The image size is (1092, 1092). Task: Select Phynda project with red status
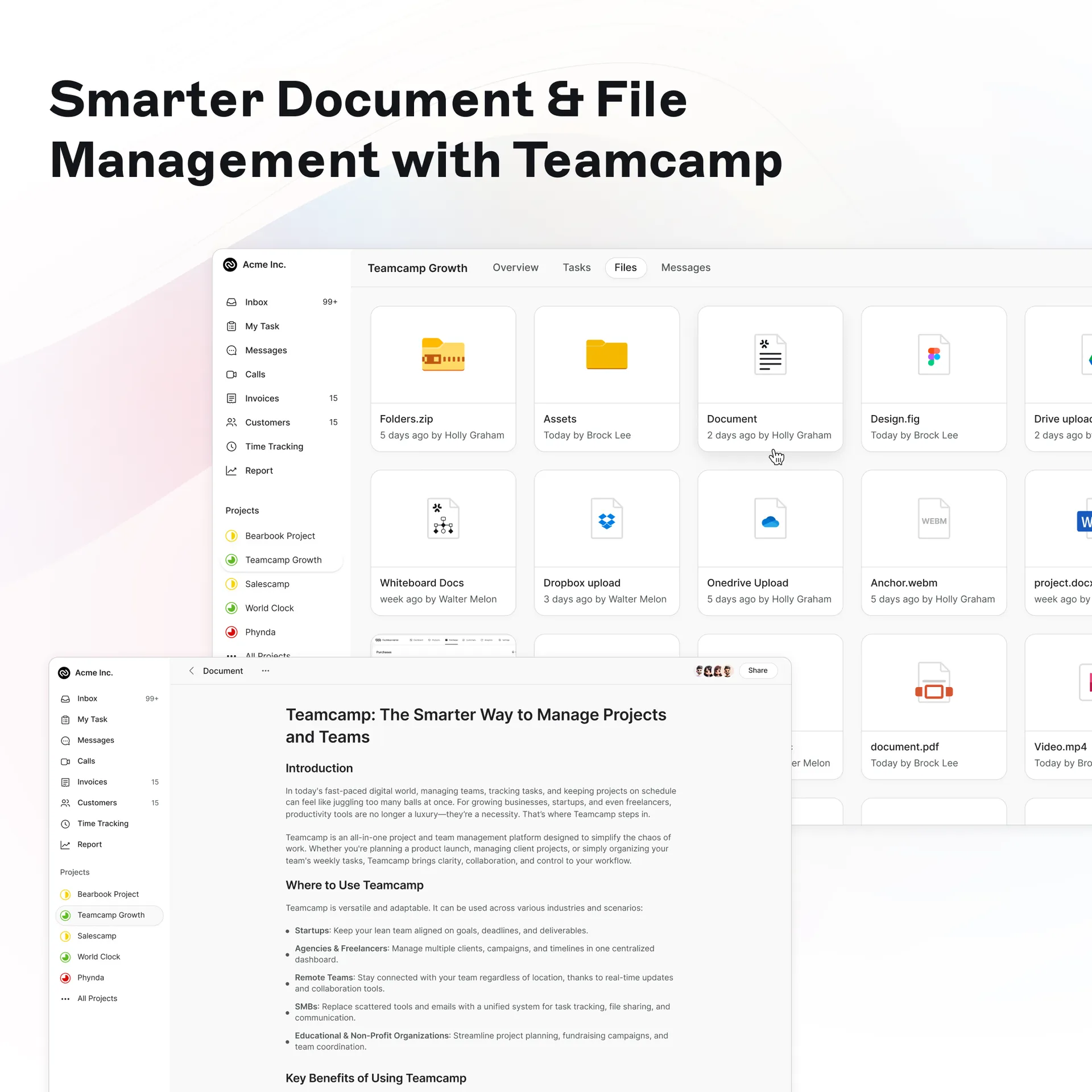[260, 632]
